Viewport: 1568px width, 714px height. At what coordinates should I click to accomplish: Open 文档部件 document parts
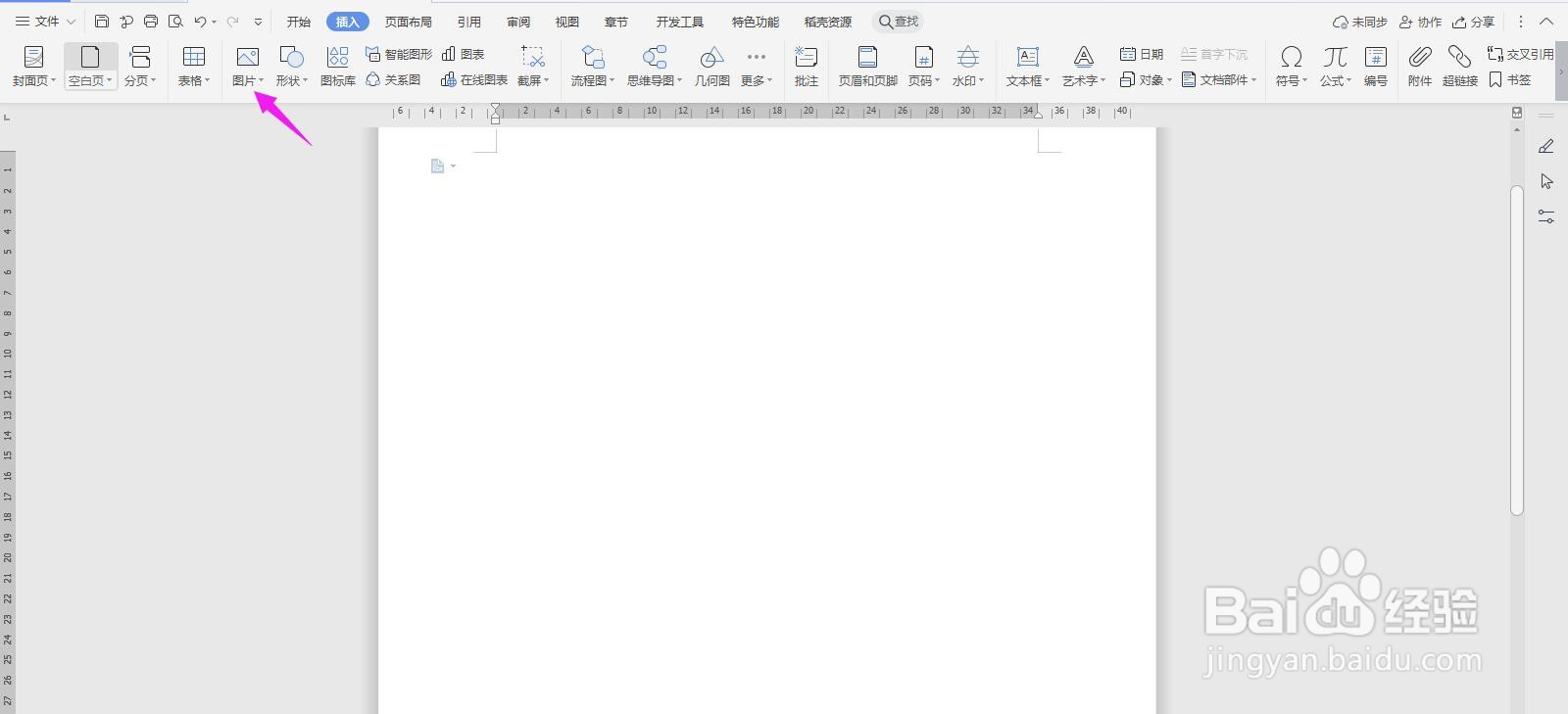pyautogui.click(x=1219, y=79)
